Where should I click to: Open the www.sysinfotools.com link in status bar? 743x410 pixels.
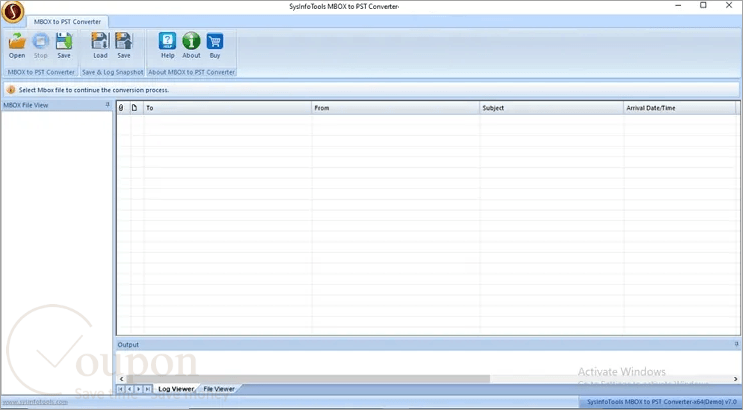click(x=35, y=402)
